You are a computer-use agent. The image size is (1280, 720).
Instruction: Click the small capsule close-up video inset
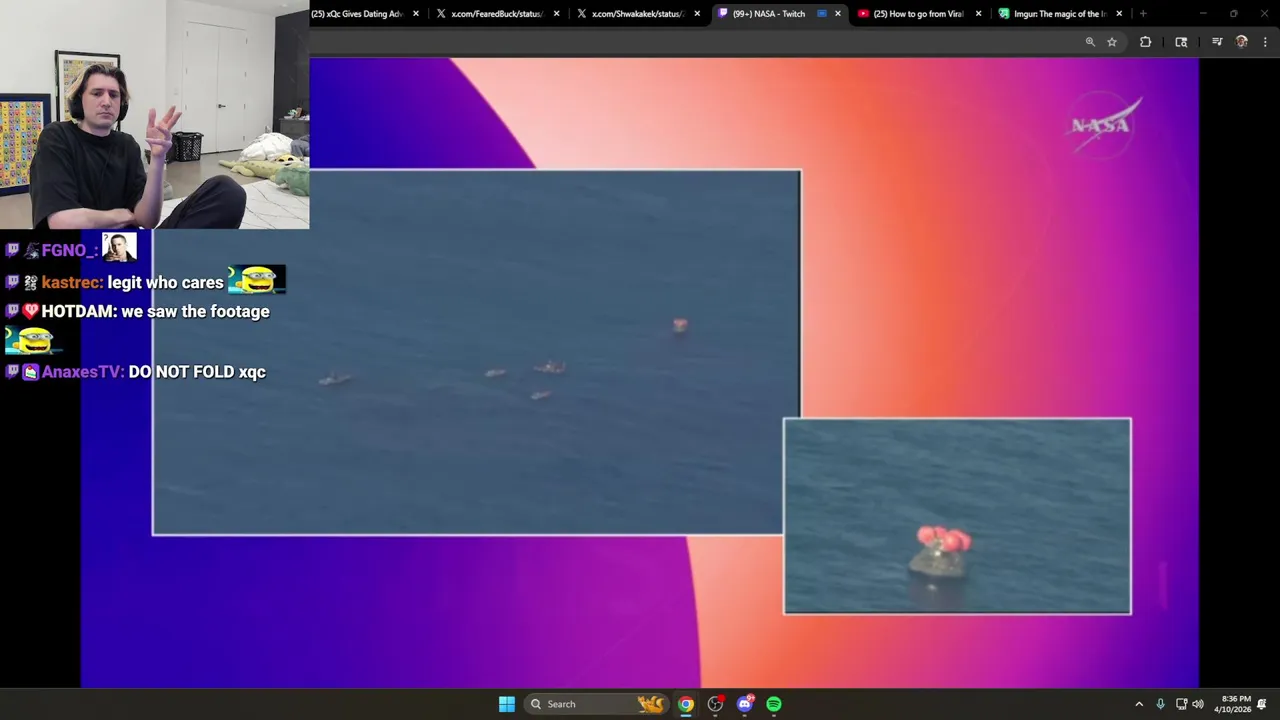957,516
